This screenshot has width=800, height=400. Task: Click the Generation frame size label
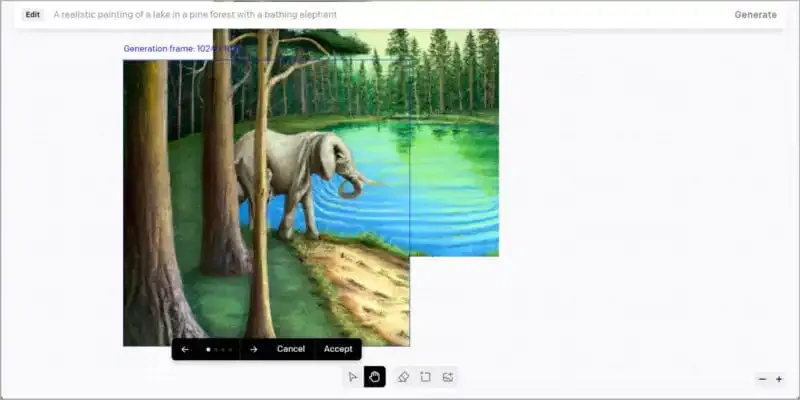click(x=180, y=48)
